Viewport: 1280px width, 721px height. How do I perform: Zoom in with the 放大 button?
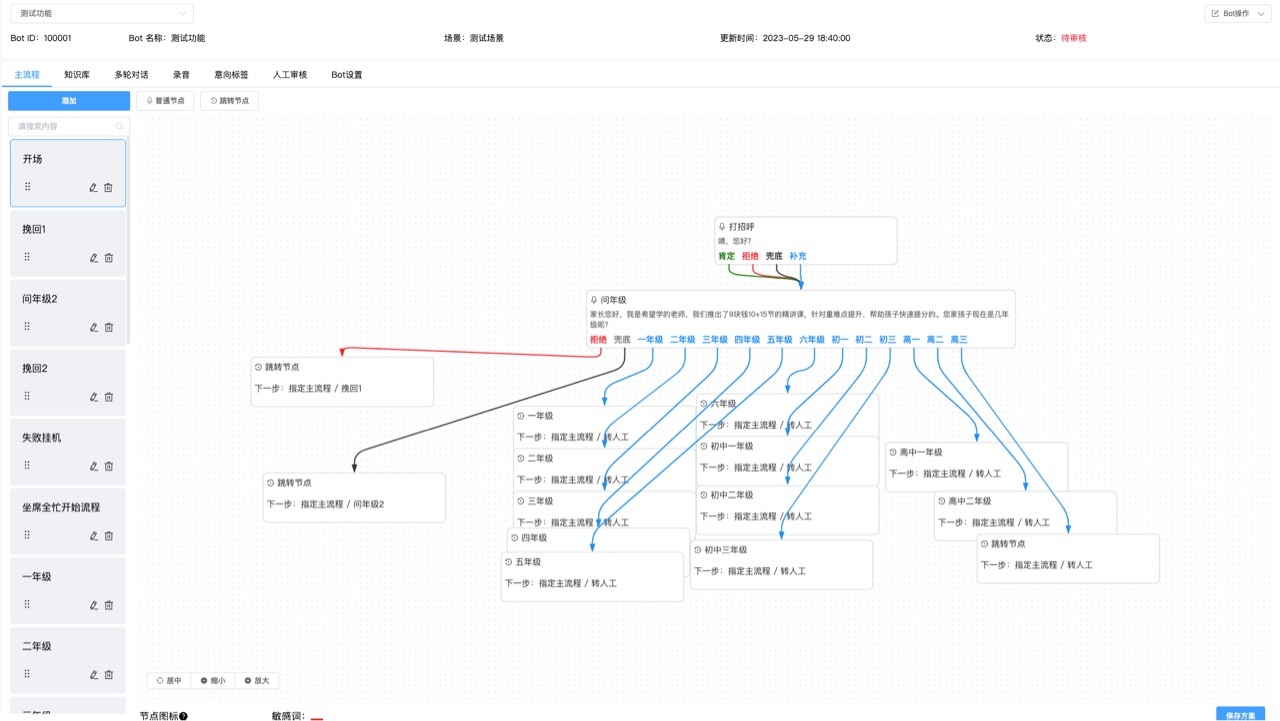point(257,681)
